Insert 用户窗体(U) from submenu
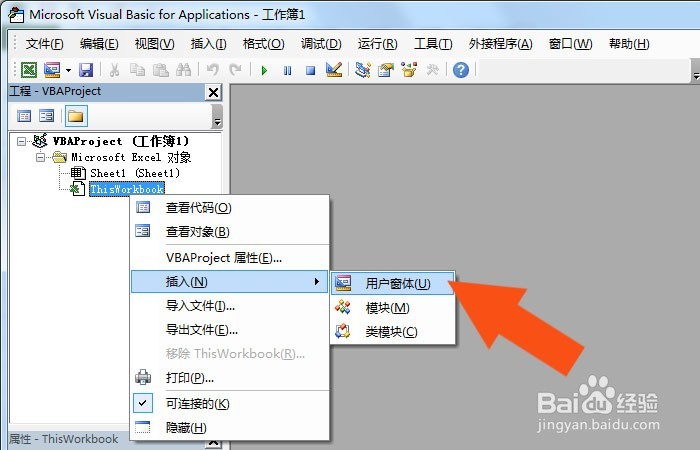700x450 pixels. tap(392, 283)
